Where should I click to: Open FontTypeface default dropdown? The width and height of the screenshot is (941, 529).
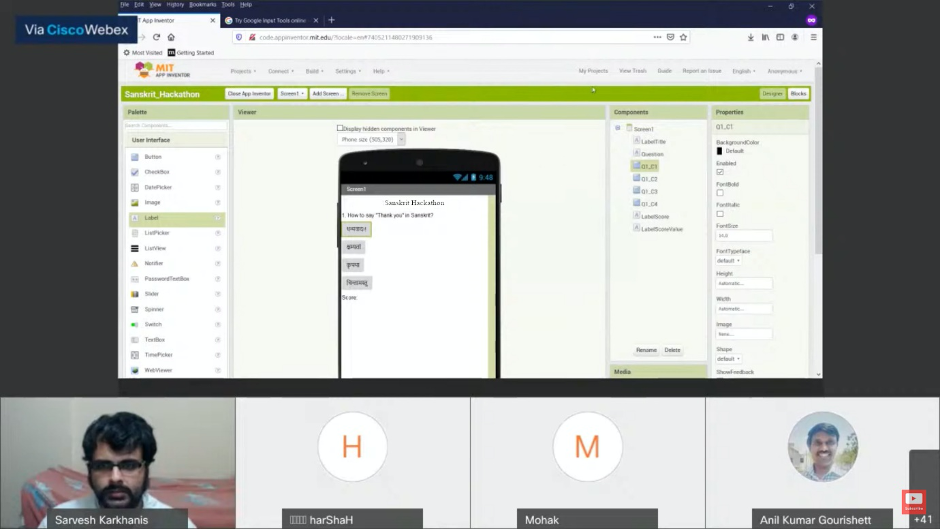(x=728, y=261)
